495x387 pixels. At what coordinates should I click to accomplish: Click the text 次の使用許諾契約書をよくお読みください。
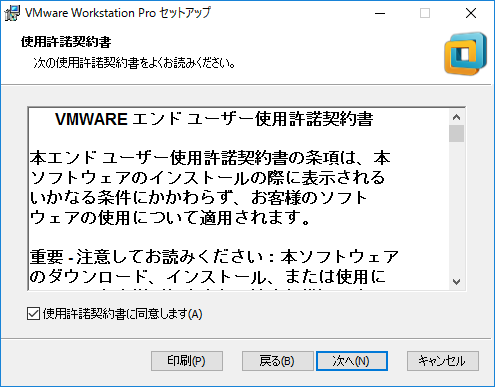(x=135, y=63)
